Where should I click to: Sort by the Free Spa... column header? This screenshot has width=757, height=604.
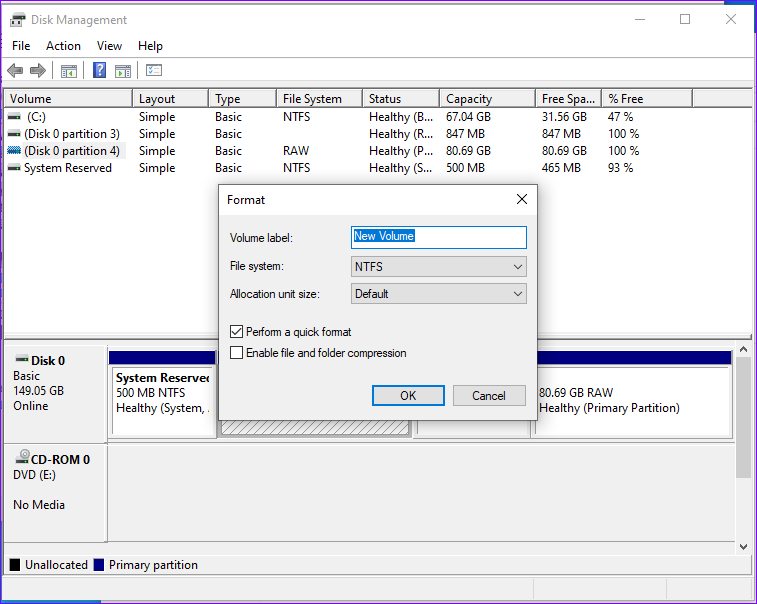point(568,98)
